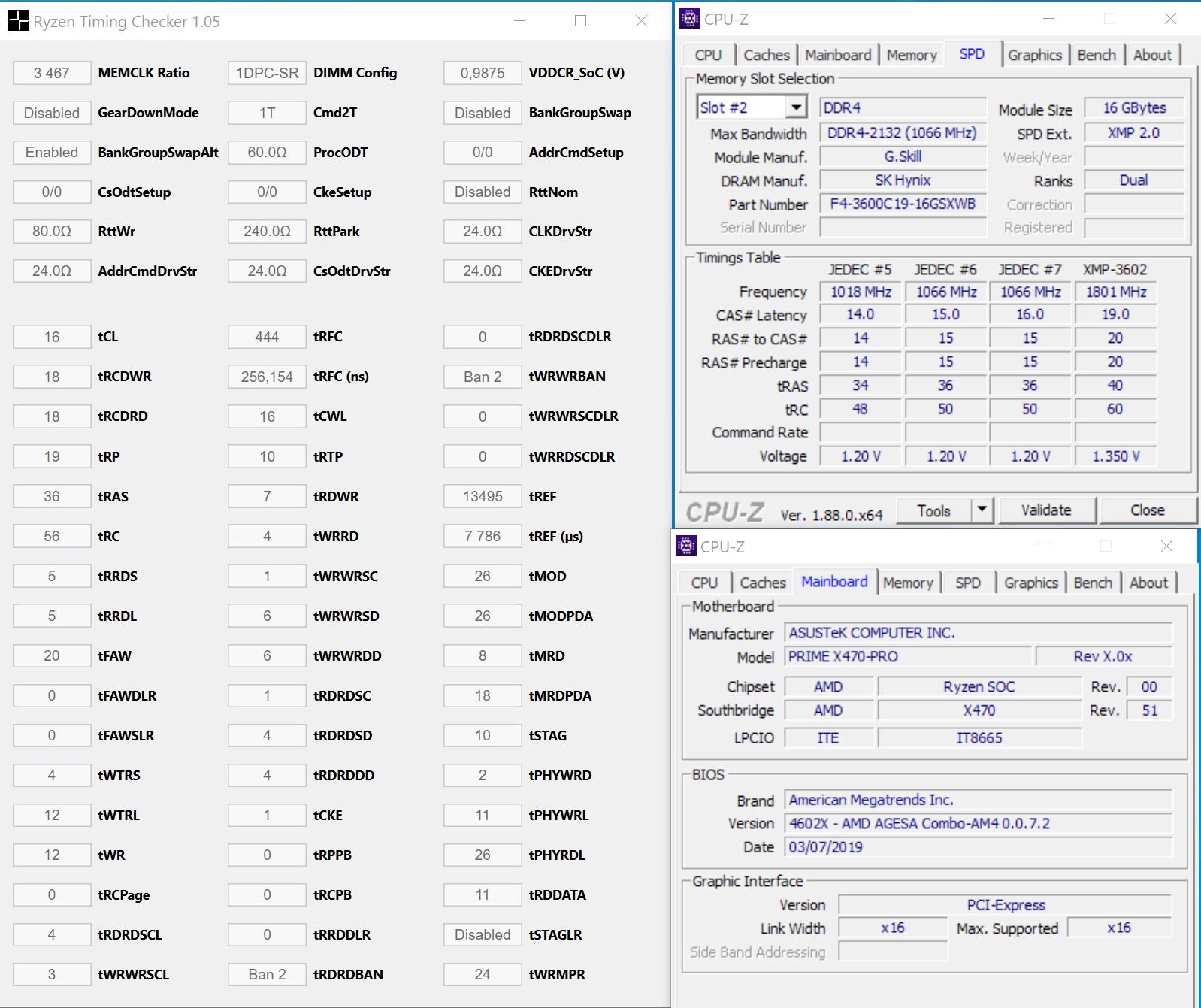Open About tab in upper CPU-Z
1201x1008 pixels.
click(x=1152, y=55)
